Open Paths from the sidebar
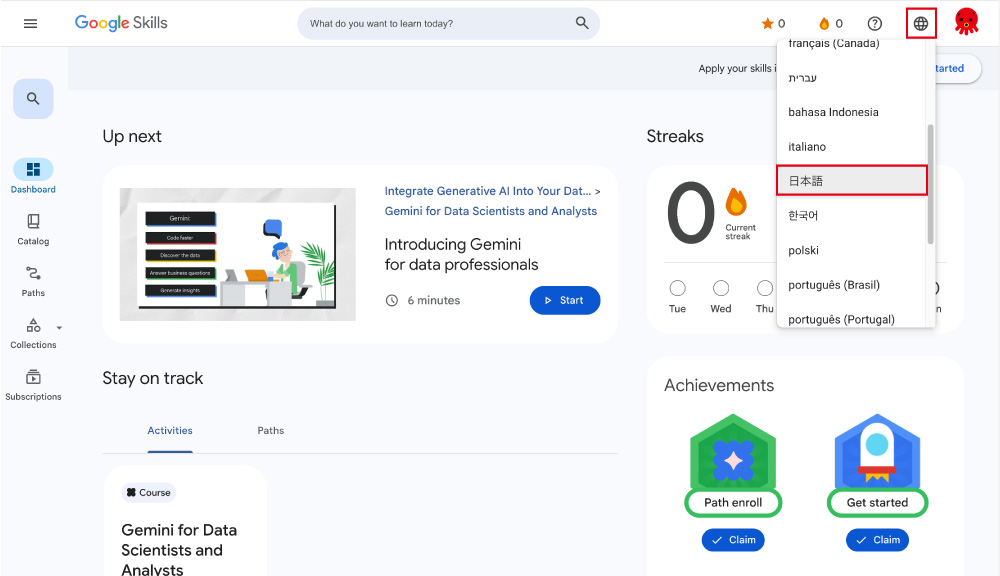Viewport: 1000px width, 576px height. [33, 280]
